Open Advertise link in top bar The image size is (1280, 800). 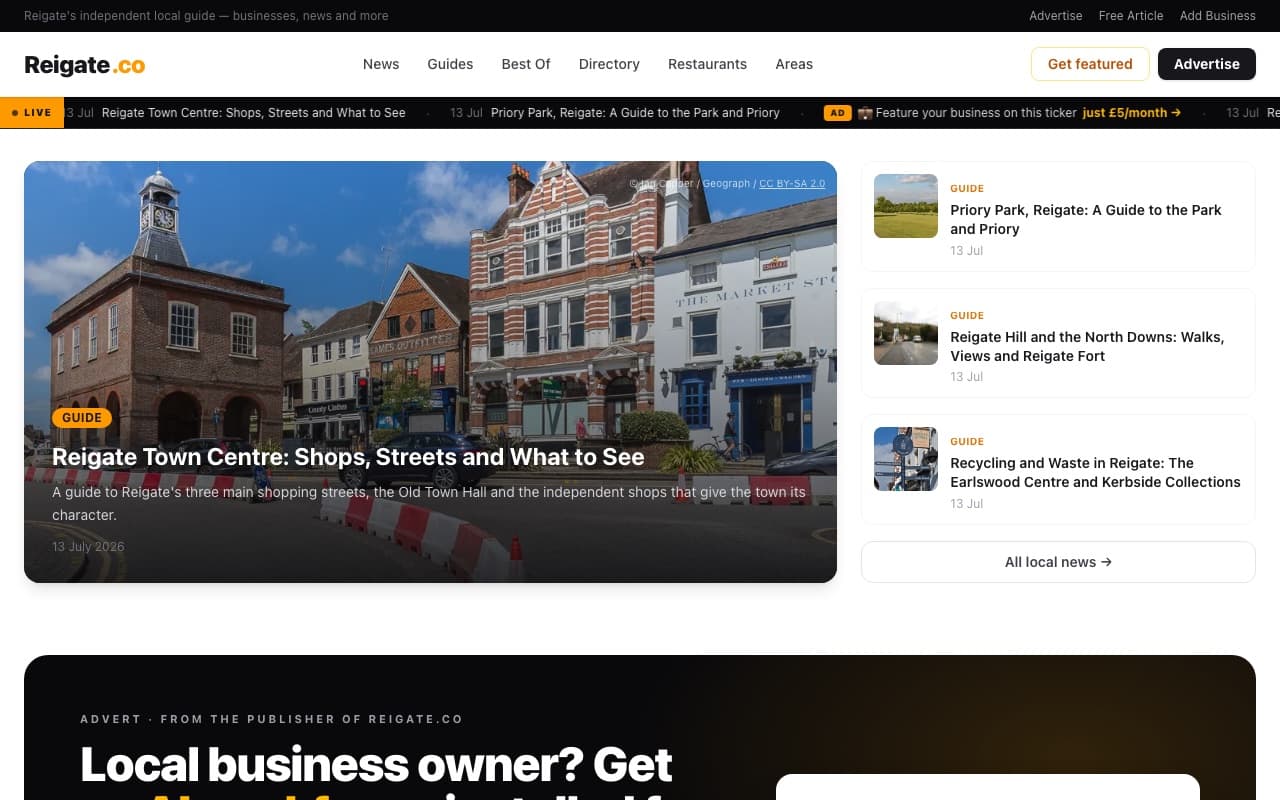(x=1056, y=16)
